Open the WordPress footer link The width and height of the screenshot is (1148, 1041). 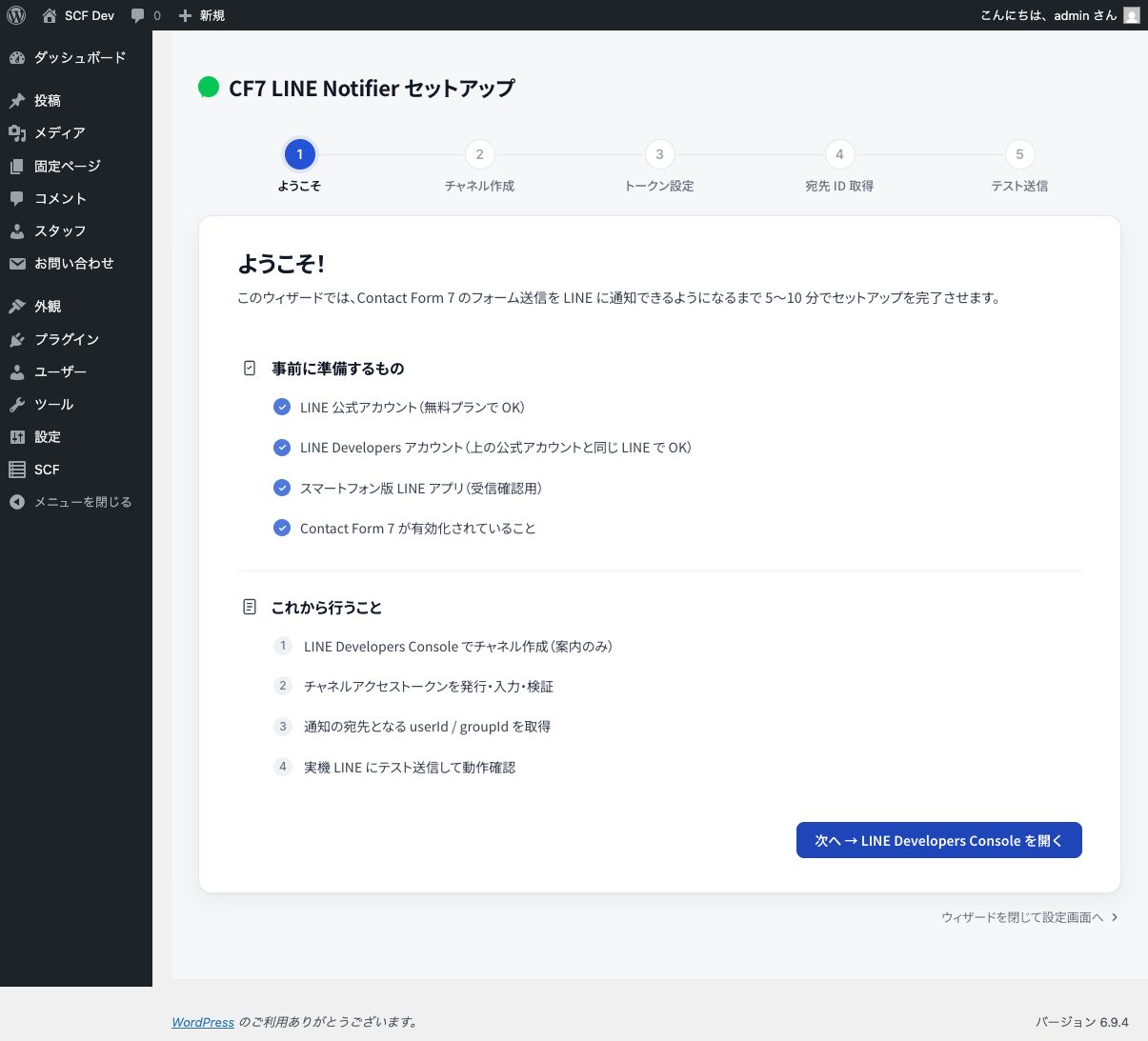(x=203, y=1022)
